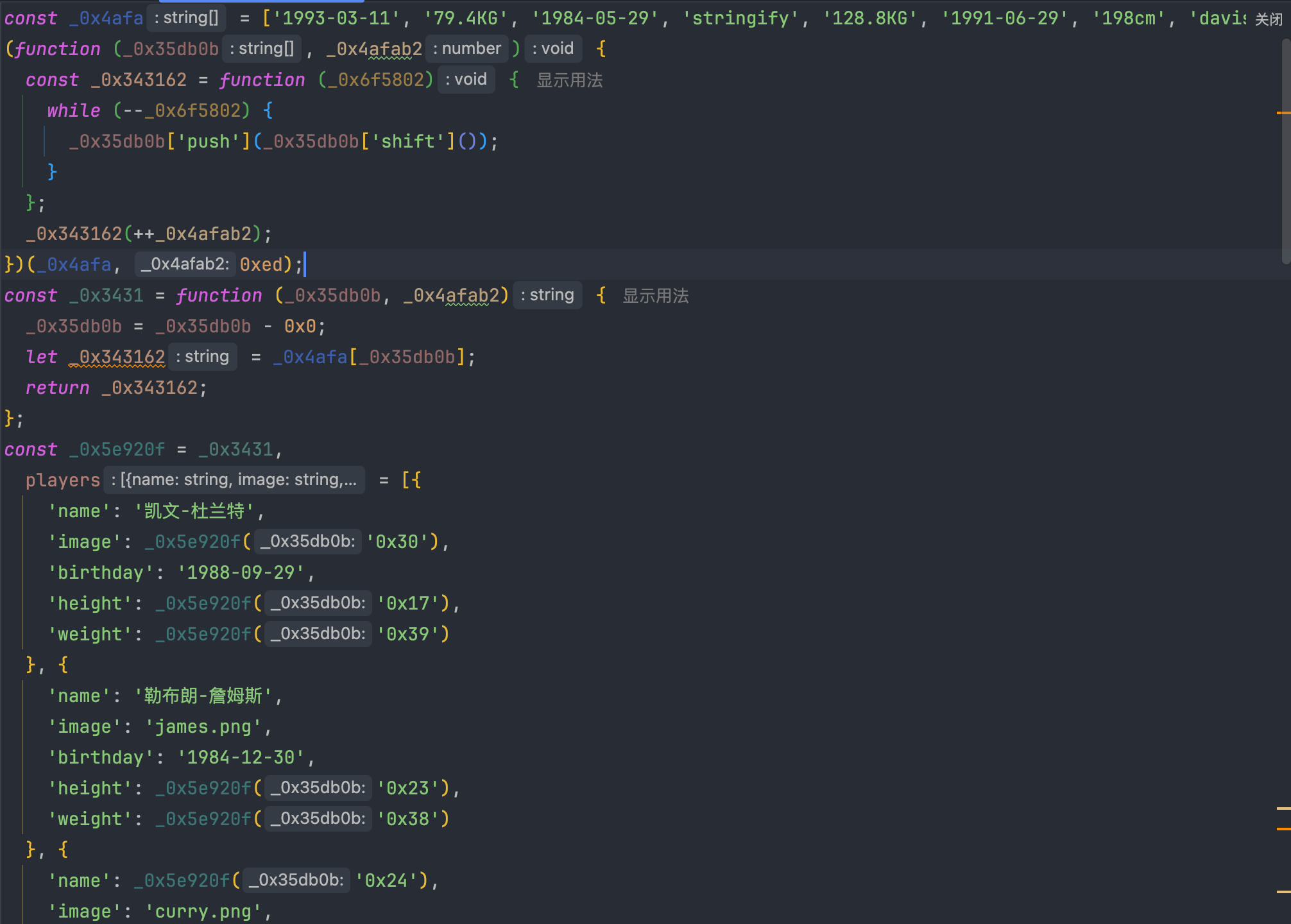Click the '_0x4afab2:' parameter hint before 0xed
The height and width of the screenshot is (924, 1291).
coord(185,264)
